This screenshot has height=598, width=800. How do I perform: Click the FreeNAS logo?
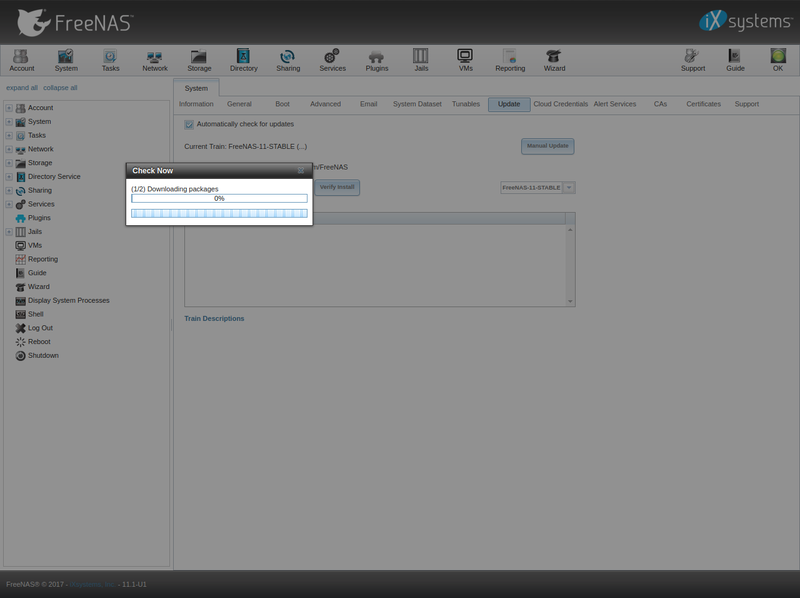[x=75, y=22]
